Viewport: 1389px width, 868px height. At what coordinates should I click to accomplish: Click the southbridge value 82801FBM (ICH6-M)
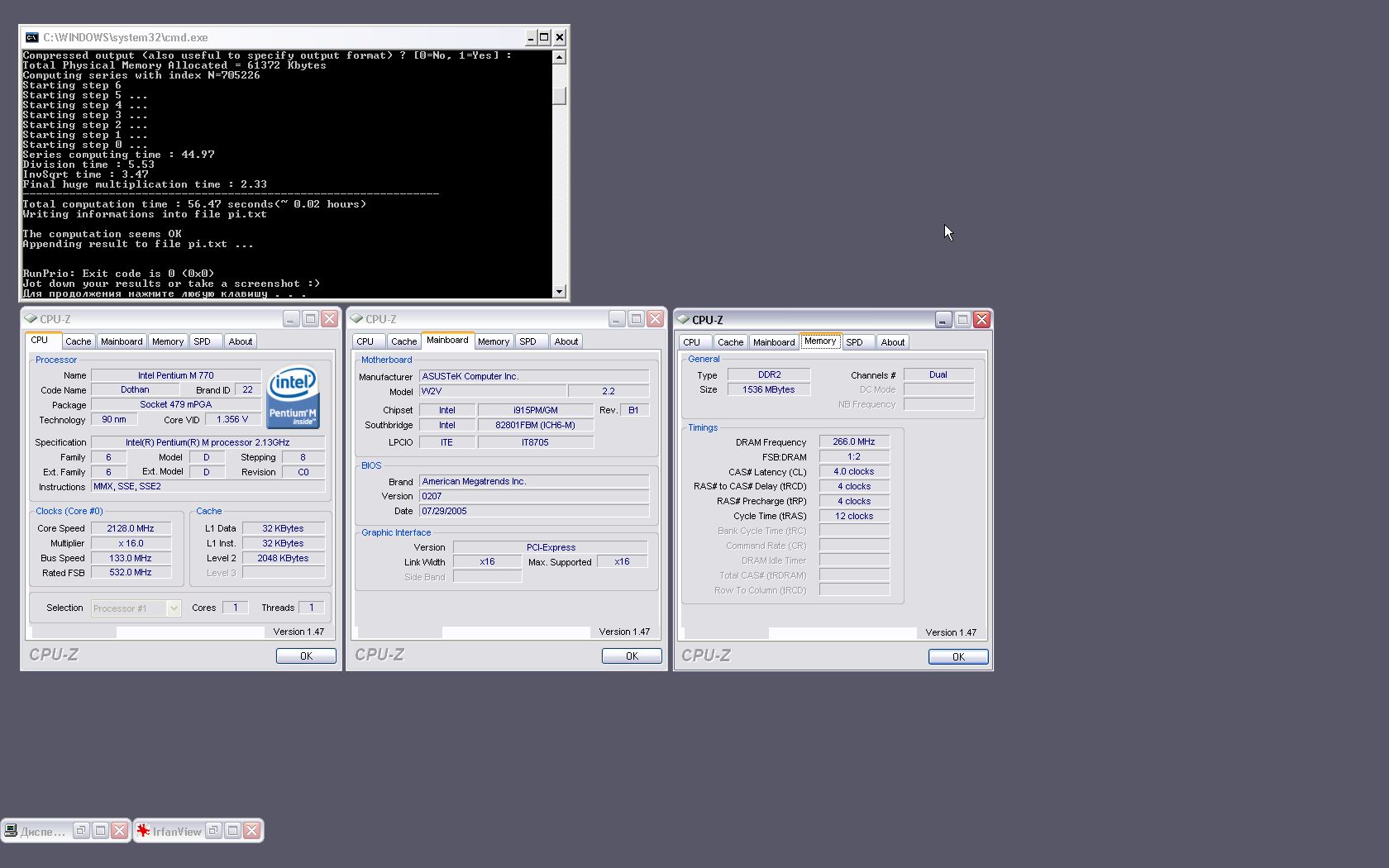(x=536, y=425)
